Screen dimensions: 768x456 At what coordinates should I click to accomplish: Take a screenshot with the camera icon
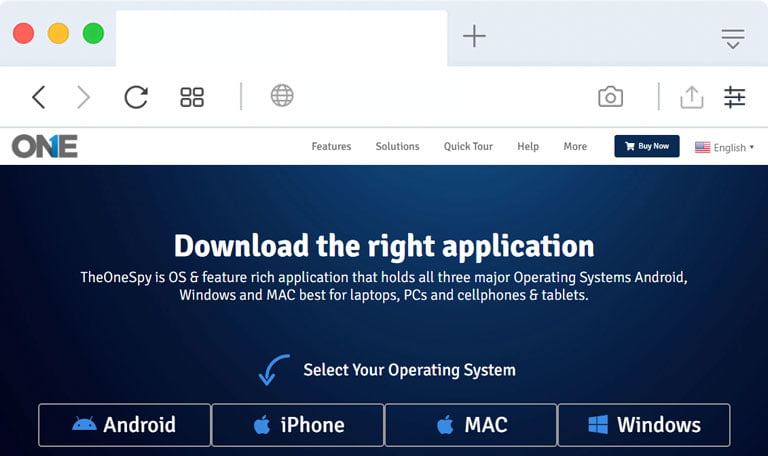(x=610, y=96)
